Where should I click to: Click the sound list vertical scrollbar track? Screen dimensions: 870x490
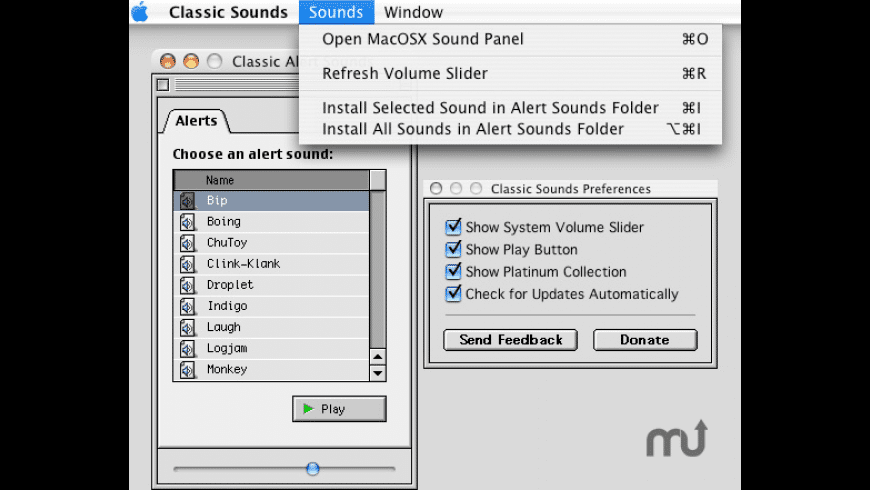pos(378,269)
